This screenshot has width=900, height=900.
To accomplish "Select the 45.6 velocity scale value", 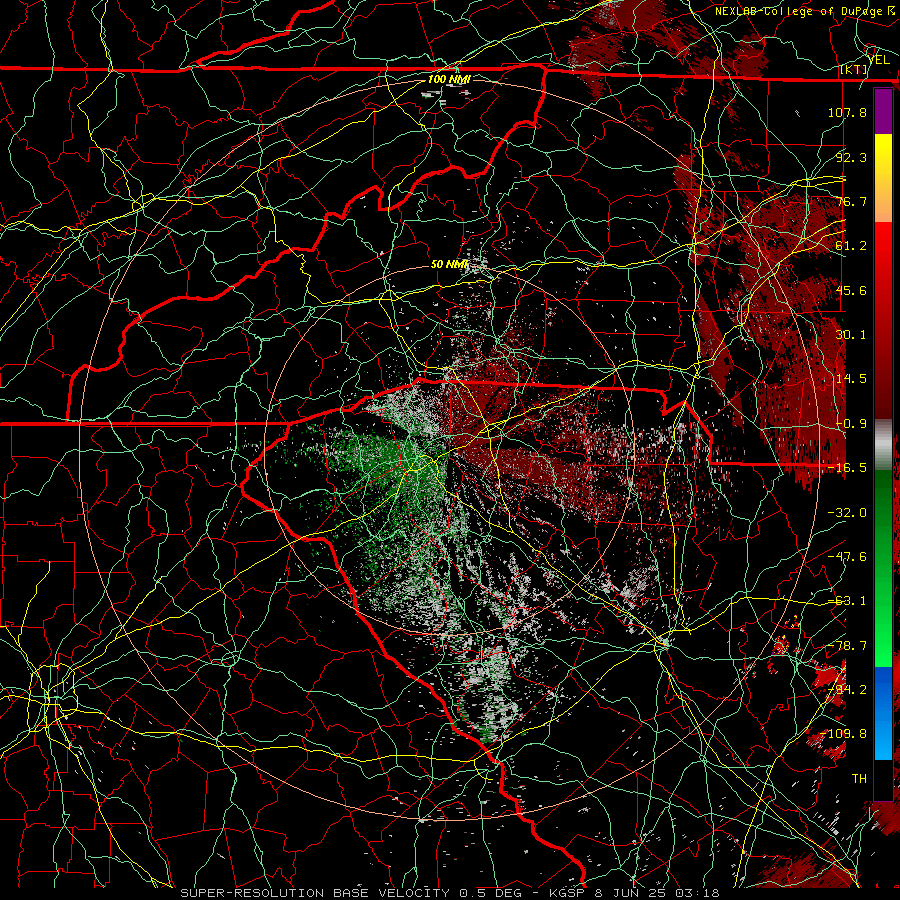I will coord(851,290).
